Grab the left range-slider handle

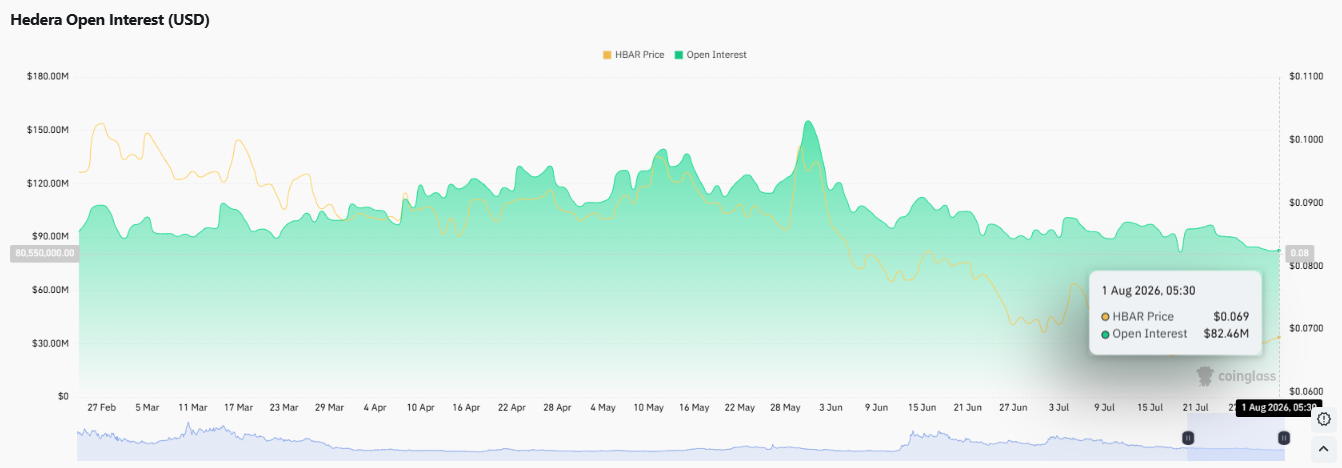point(1188,438)
